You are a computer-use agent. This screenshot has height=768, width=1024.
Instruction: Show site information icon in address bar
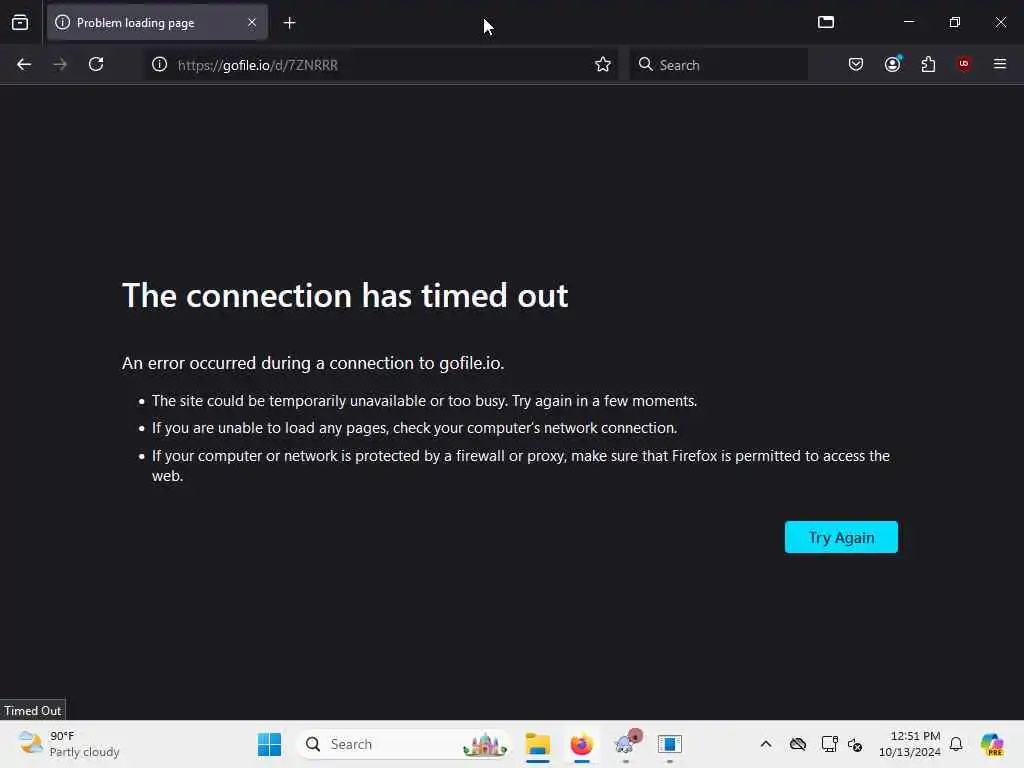160,65
